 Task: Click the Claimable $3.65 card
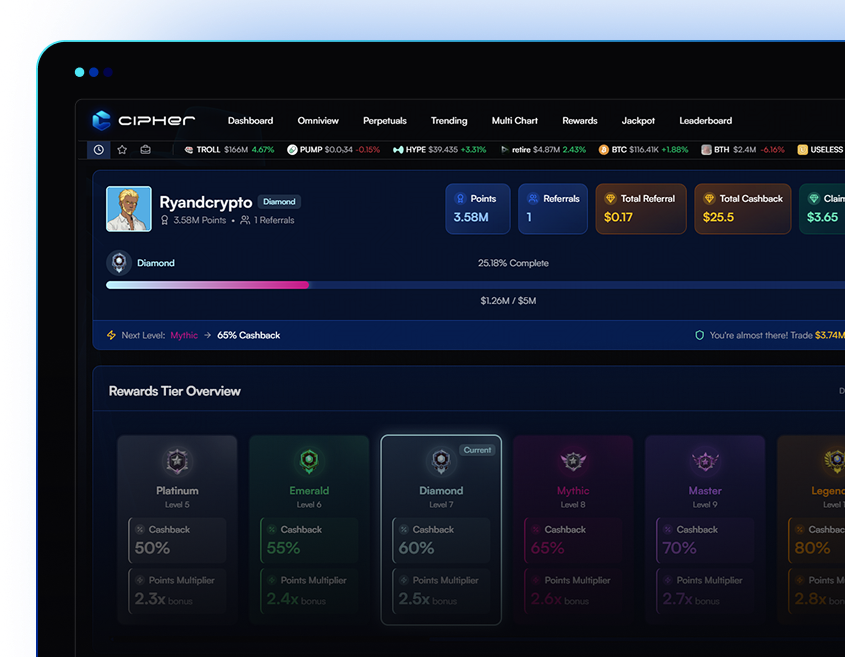pos(824,208)
